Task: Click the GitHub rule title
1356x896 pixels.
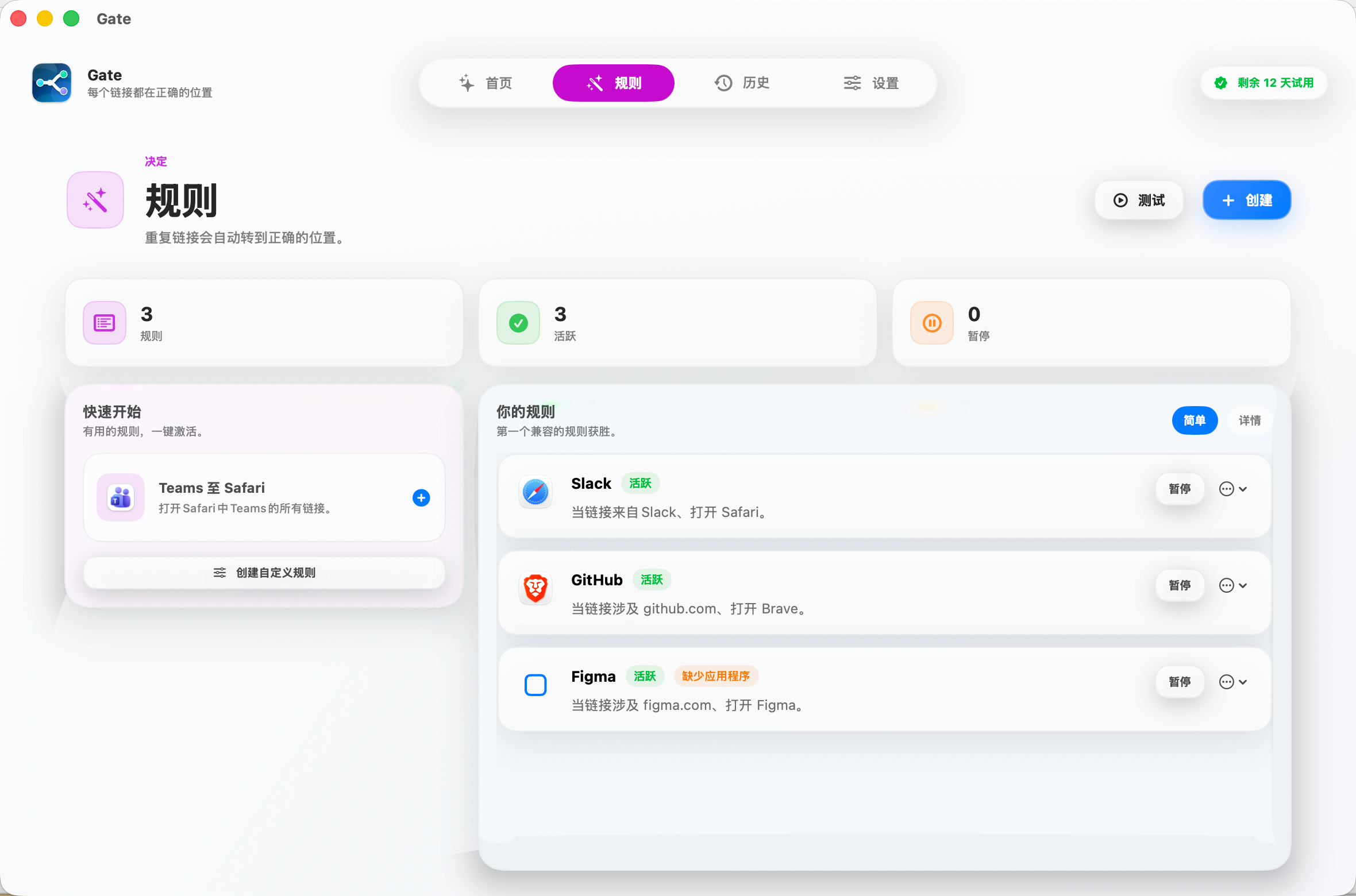Action: [597, 580]
